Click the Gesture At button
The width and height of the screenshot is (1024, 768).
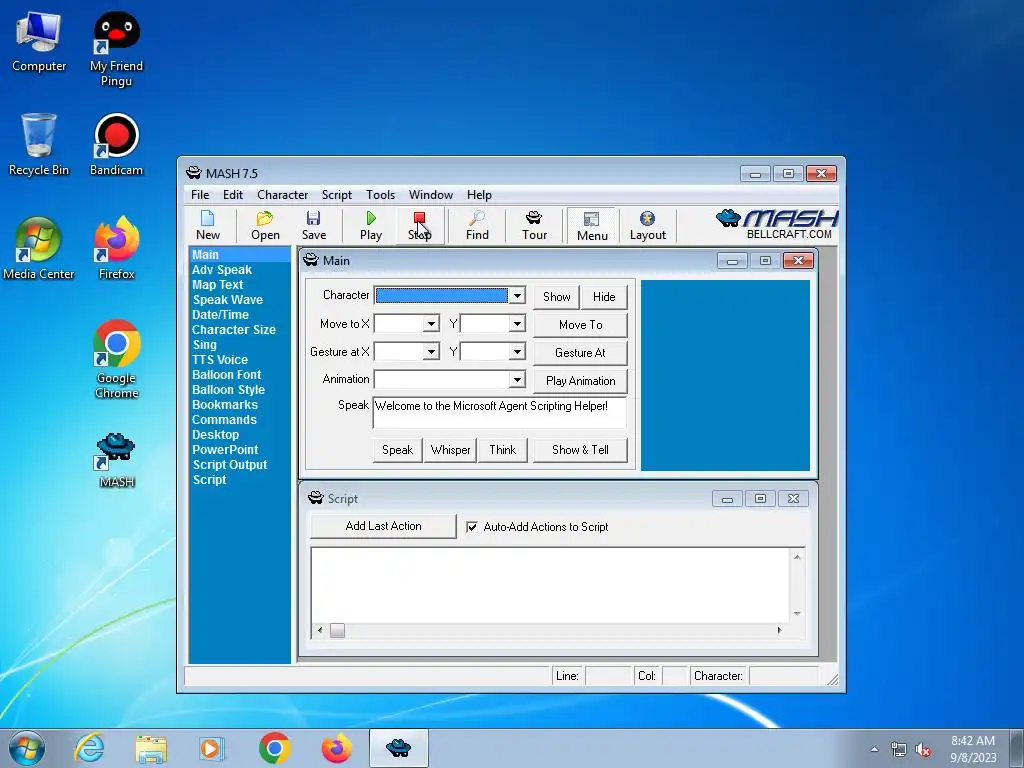pos(581,353)
